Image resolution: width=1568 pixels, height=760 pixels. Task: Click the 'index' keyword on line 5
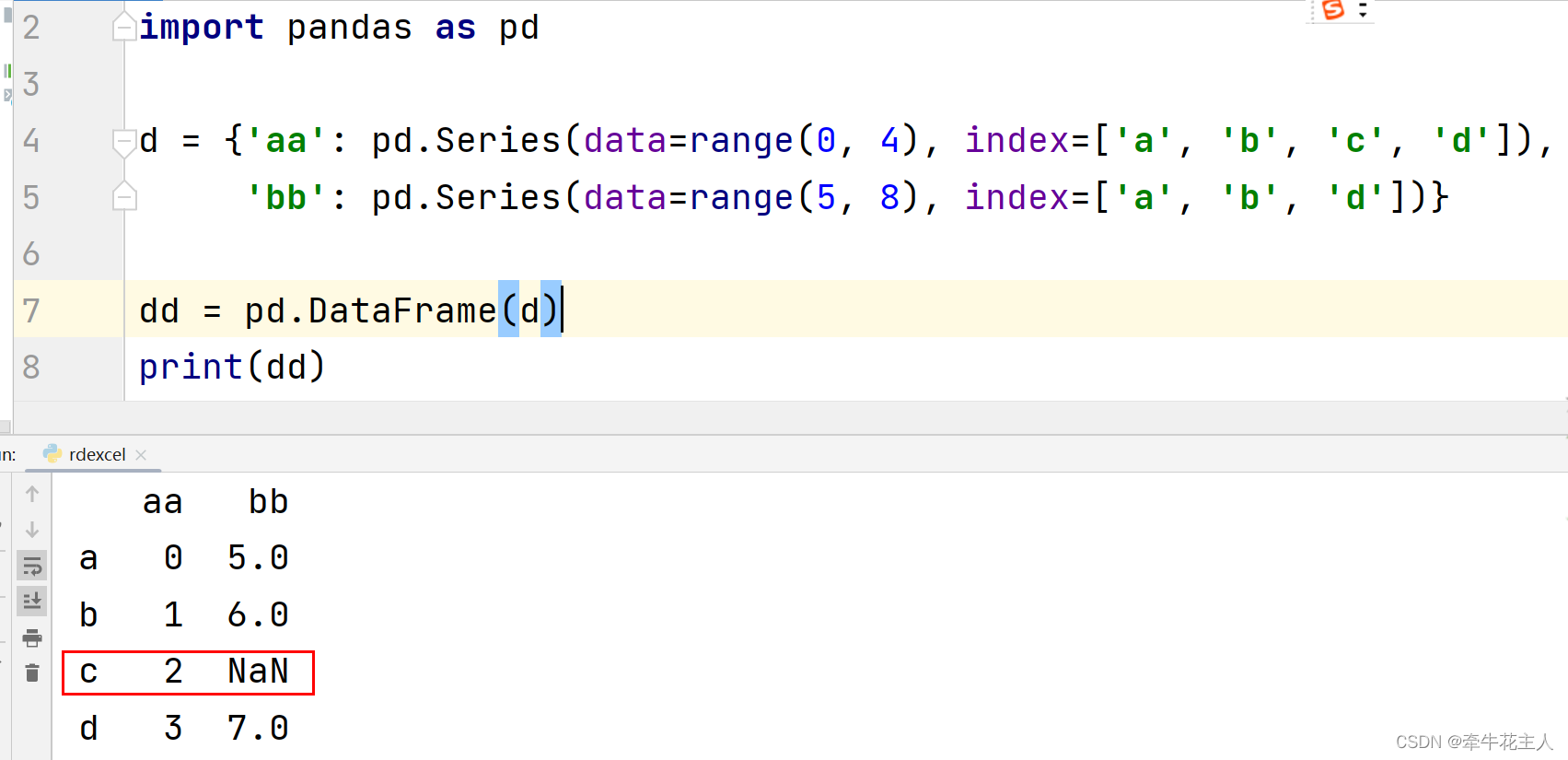point(1017,197)
